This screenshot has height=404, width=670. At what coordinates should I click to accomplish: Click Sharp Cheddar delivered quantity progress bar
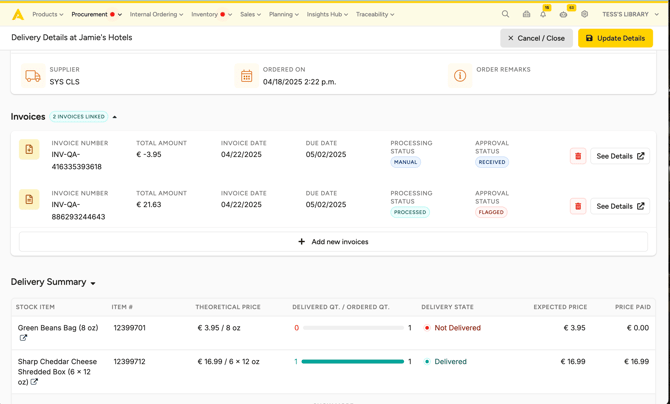pos(352,362)
